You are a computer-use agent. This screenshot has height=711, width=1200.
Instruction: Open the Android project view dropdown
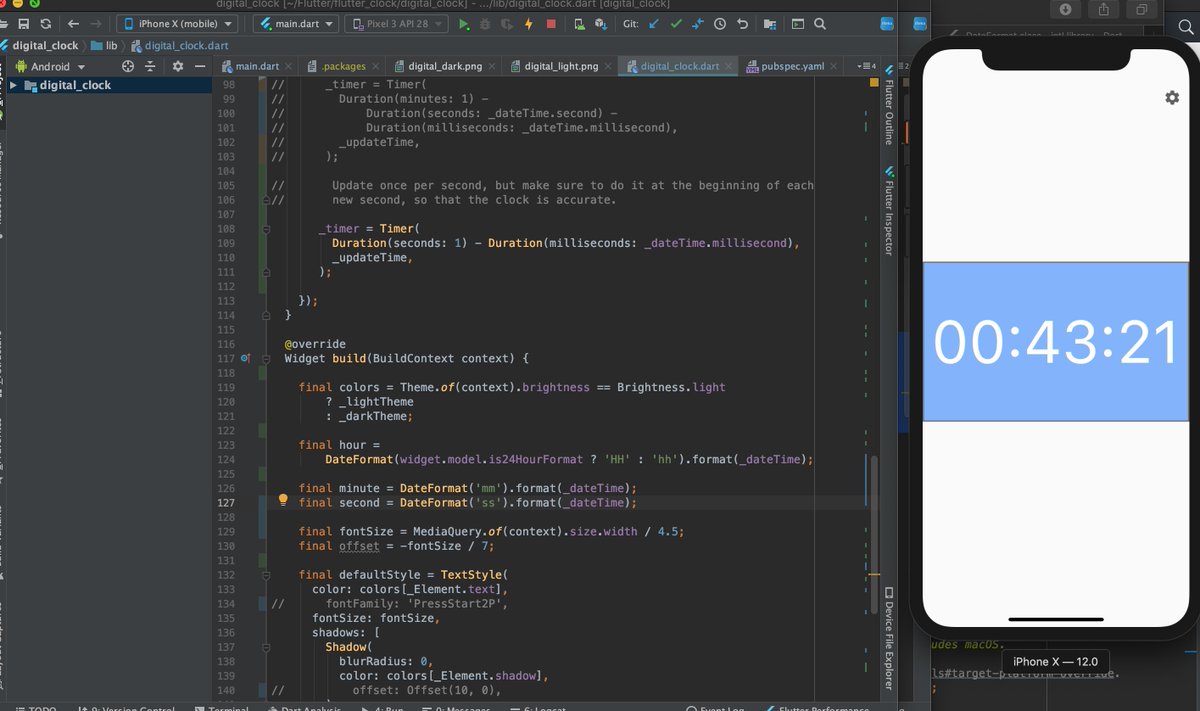pyautogui.click(x=51, y=67)
